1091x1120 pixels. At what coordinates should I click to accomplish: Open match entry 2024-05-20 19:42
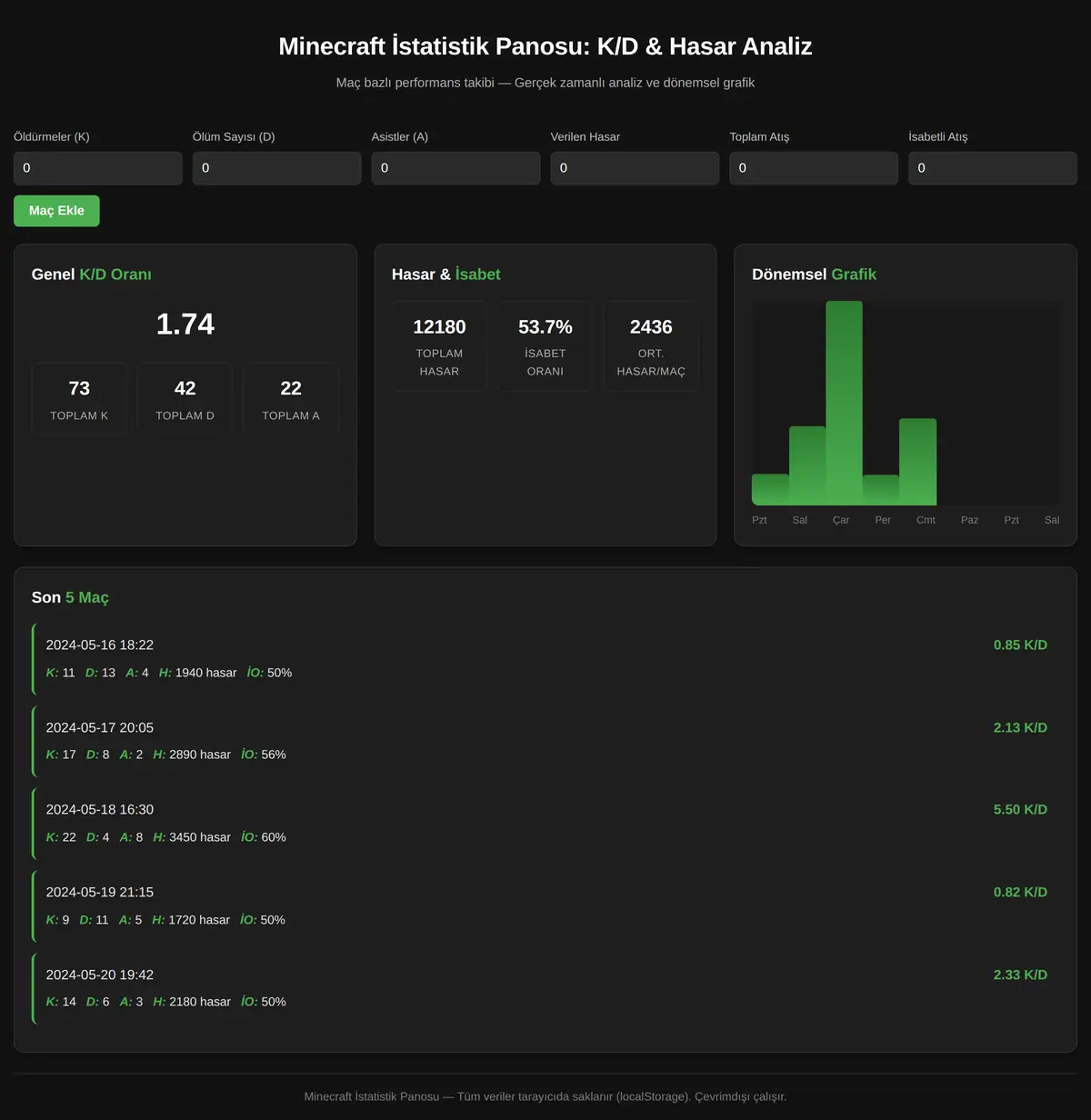(x=545, y=988)
